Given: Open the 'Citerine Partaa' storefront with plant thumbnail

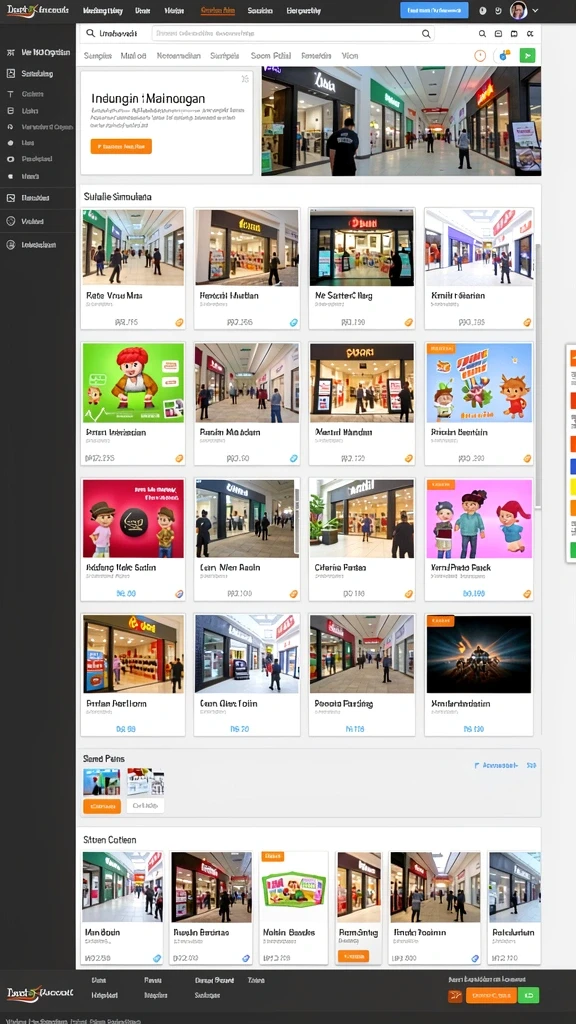Looking at the screenshot, I should (x=362, y=519).
